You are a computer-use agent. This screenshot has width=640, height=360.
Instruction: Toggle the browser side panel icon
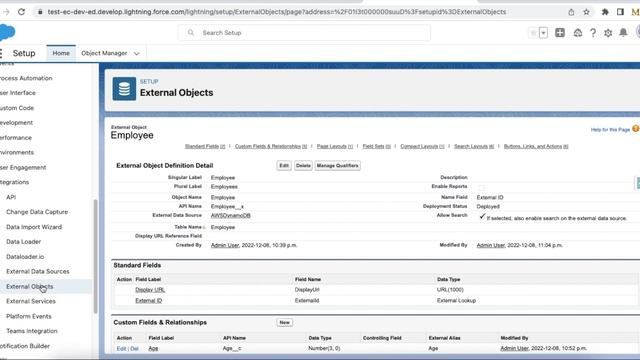coord(620,12)
